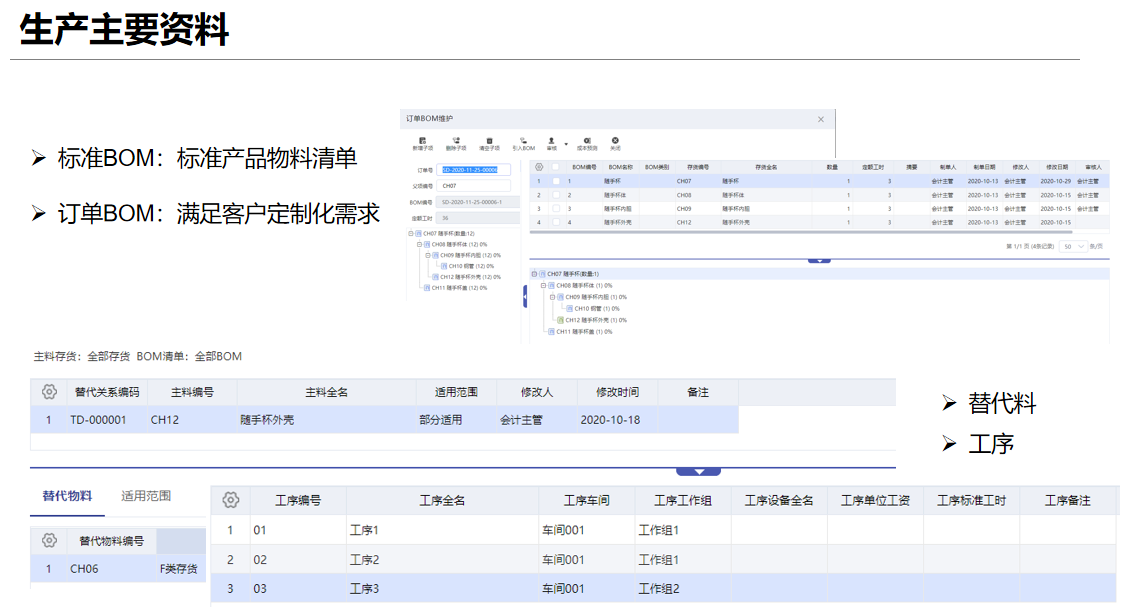The width and height of the screenshot is (1121, 607).
Task: Collapse CH07 随手杯(数量:12) tree node
Action: (411, 234)
